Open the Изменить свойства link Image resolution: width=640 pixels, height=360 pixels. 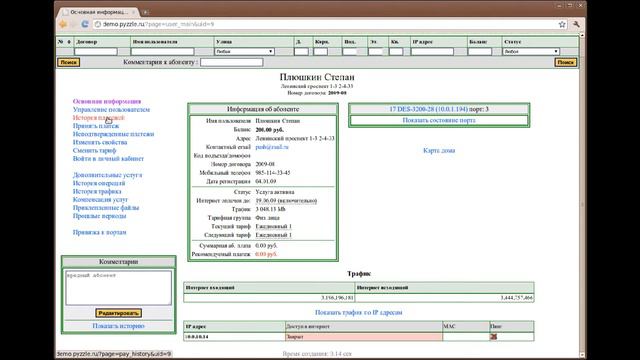(100, 142)
